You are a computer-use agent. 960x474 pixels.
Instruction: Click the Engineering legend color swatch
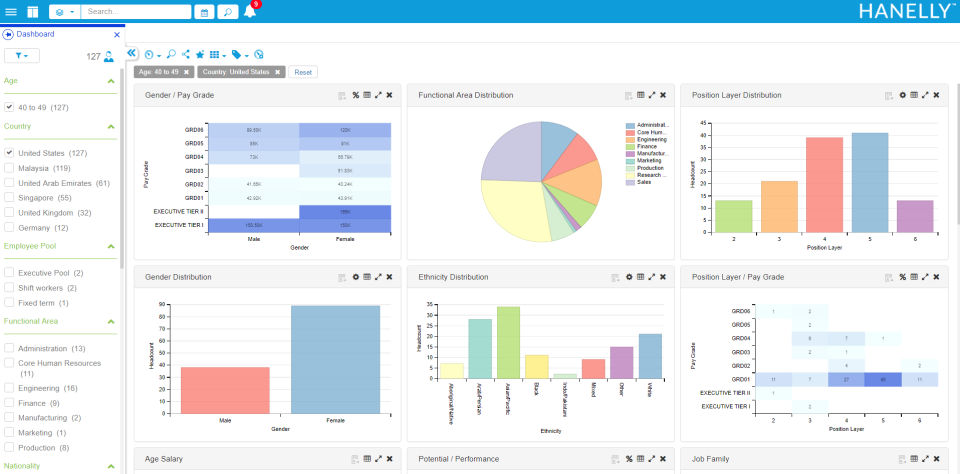tap(630, 140)
